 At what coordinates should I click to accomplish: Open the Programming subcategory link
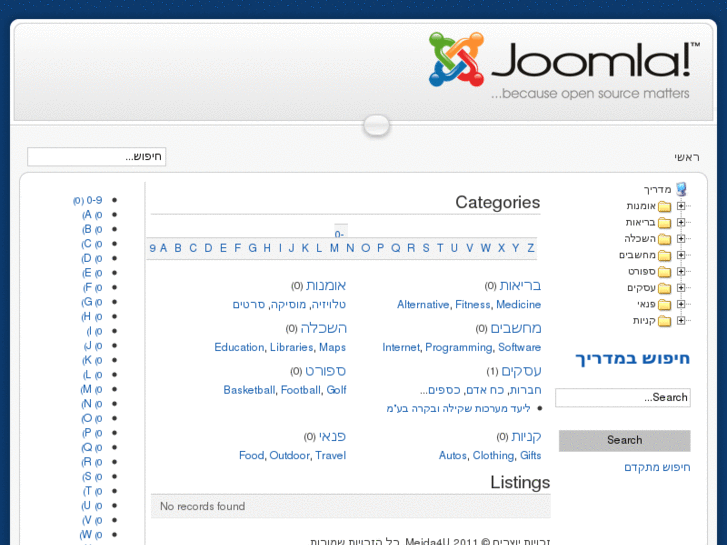[459, 347]
